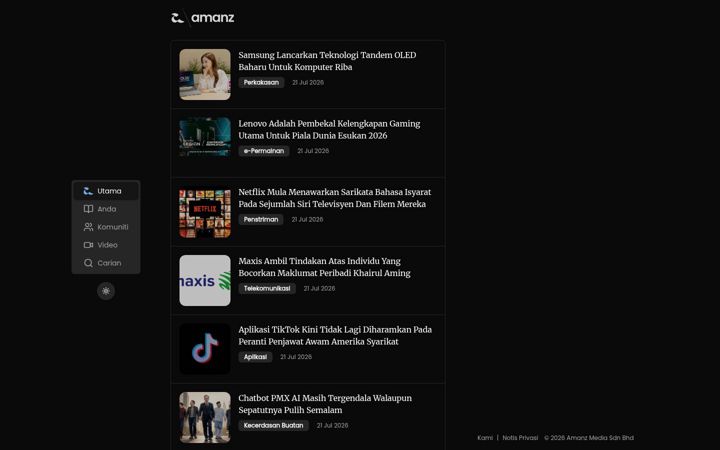Click the Maxis logo thumbnail
Viewport: 720px width, 450px height.
tap(205, 281)
